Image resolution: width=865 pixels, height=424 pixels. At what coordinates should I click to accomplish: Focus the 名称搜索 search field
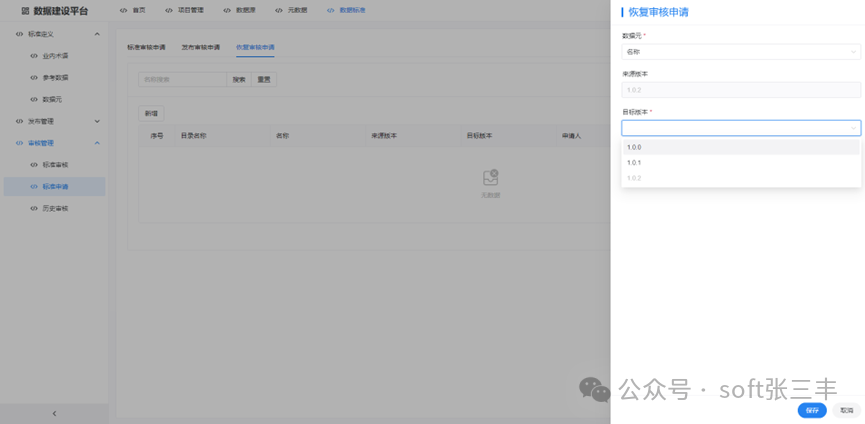(183, 79)
